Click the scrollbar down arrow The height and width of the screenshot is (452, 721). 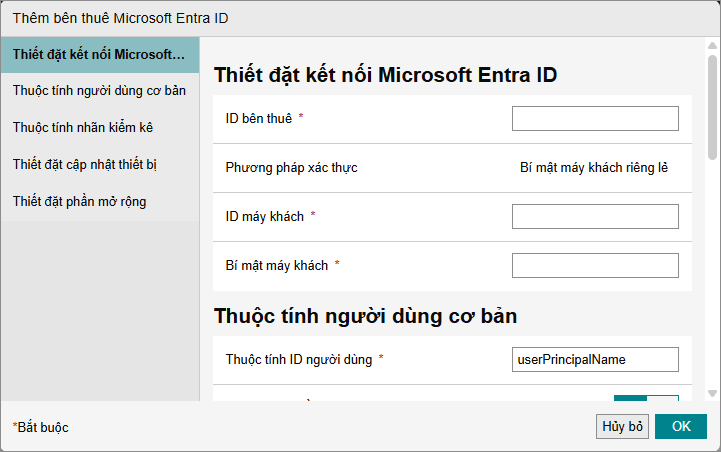click(712, 394)
